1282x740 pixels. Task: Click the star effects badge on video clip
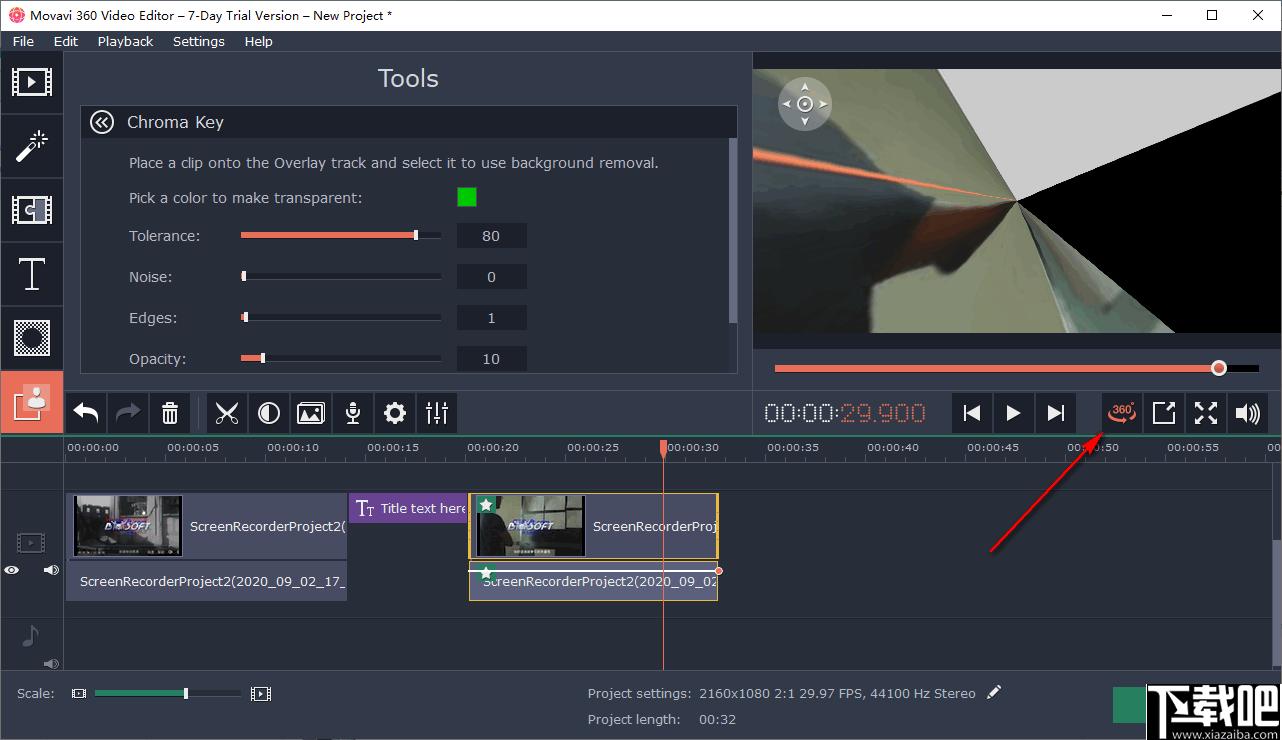pyautogui.click(x=486, y=505)
